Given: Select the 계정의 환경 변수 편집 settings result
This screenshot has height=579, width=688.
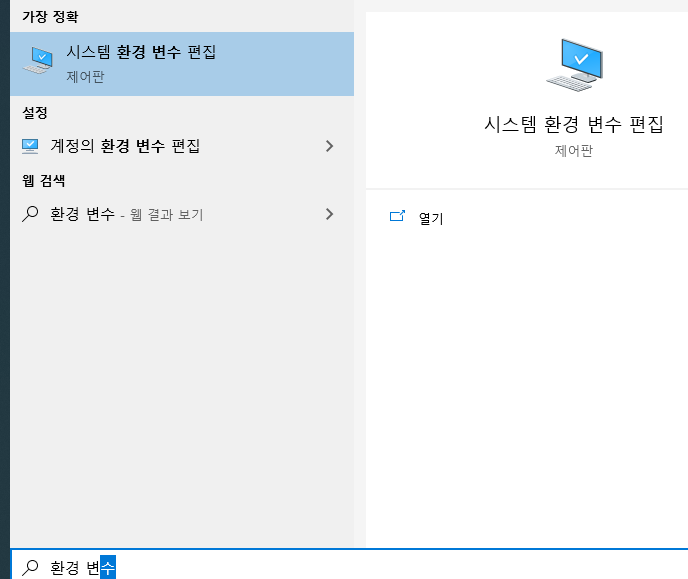Looking at the screenshot, I should pyautogui.click(x=182, y=146).
